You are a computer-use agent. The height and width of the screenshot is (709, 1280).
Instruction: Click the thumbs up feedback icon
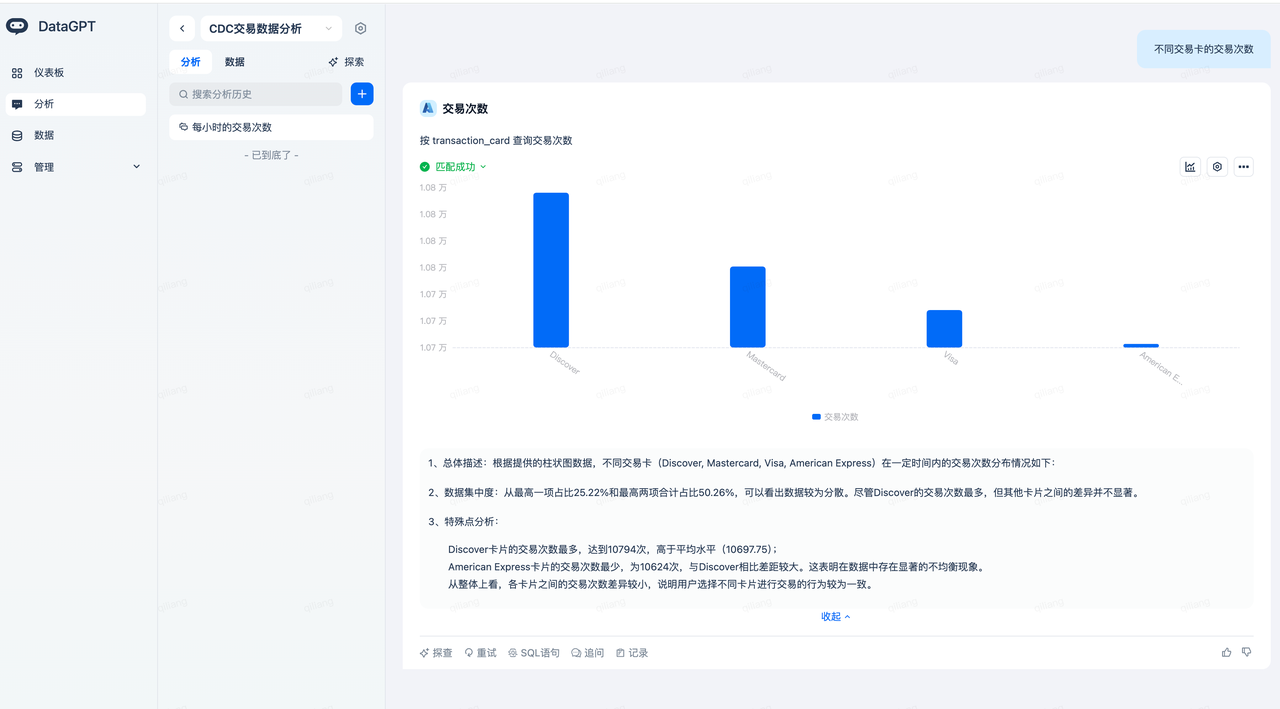[1227, 652]
